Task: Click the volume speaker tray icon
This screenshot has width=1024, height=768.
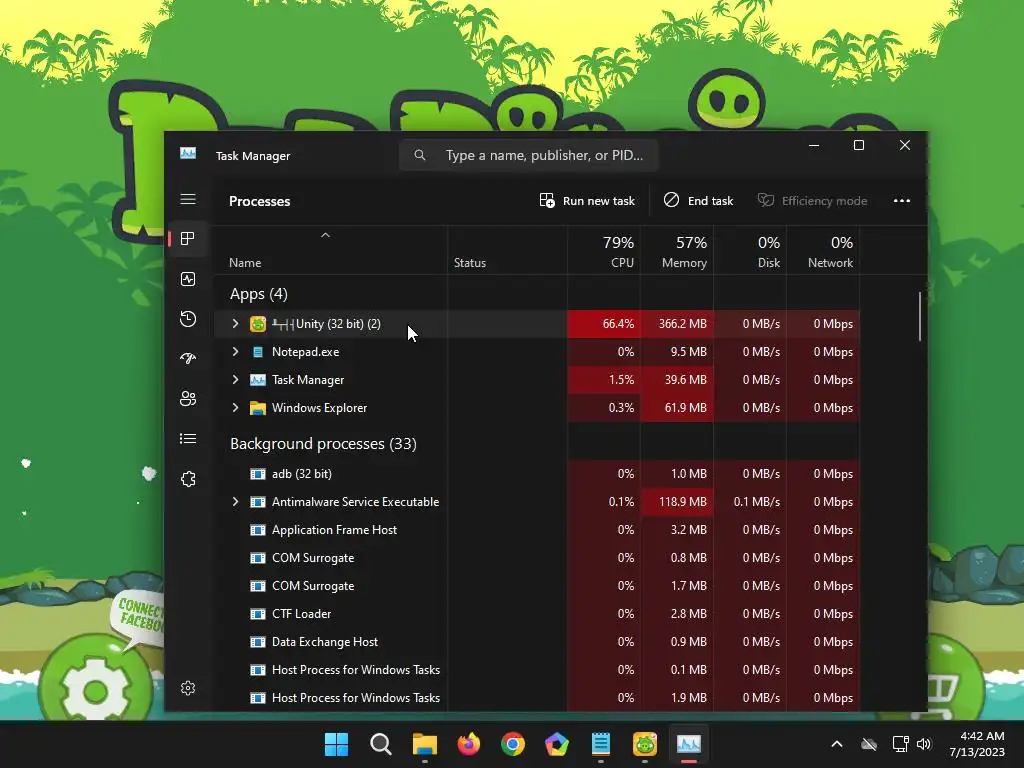Action: [x=924, y=744]
